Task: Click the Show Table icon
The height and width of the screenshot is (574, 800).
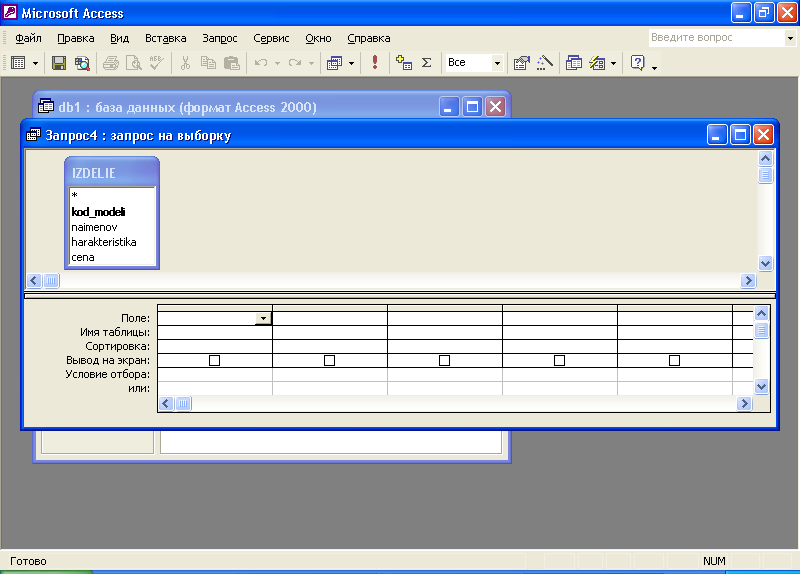Action: pos(404,63)
